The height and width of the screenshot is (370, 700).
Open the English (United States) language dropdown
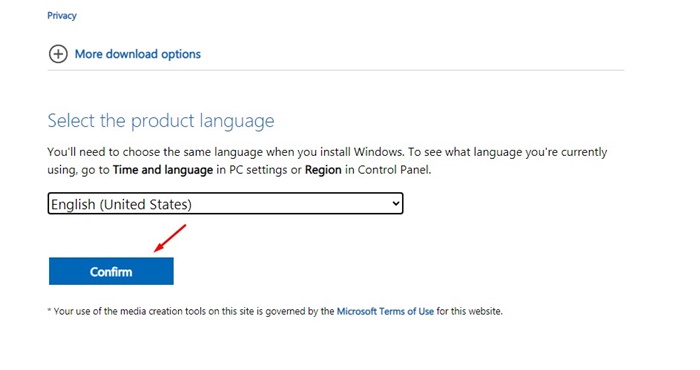coord(225,204)
